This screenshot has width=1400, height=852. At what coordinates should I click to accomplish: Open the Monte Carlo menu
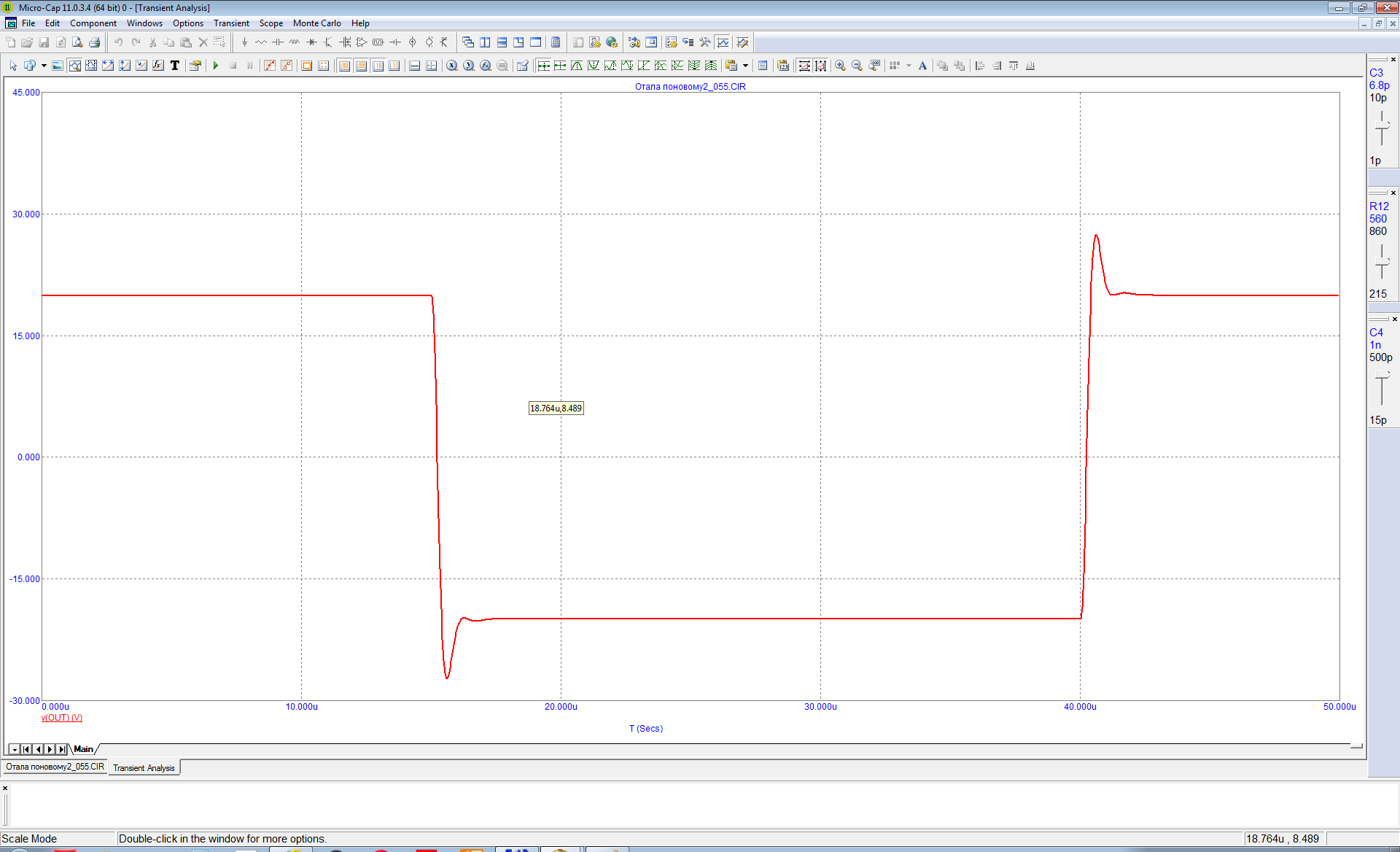[316, 23]
